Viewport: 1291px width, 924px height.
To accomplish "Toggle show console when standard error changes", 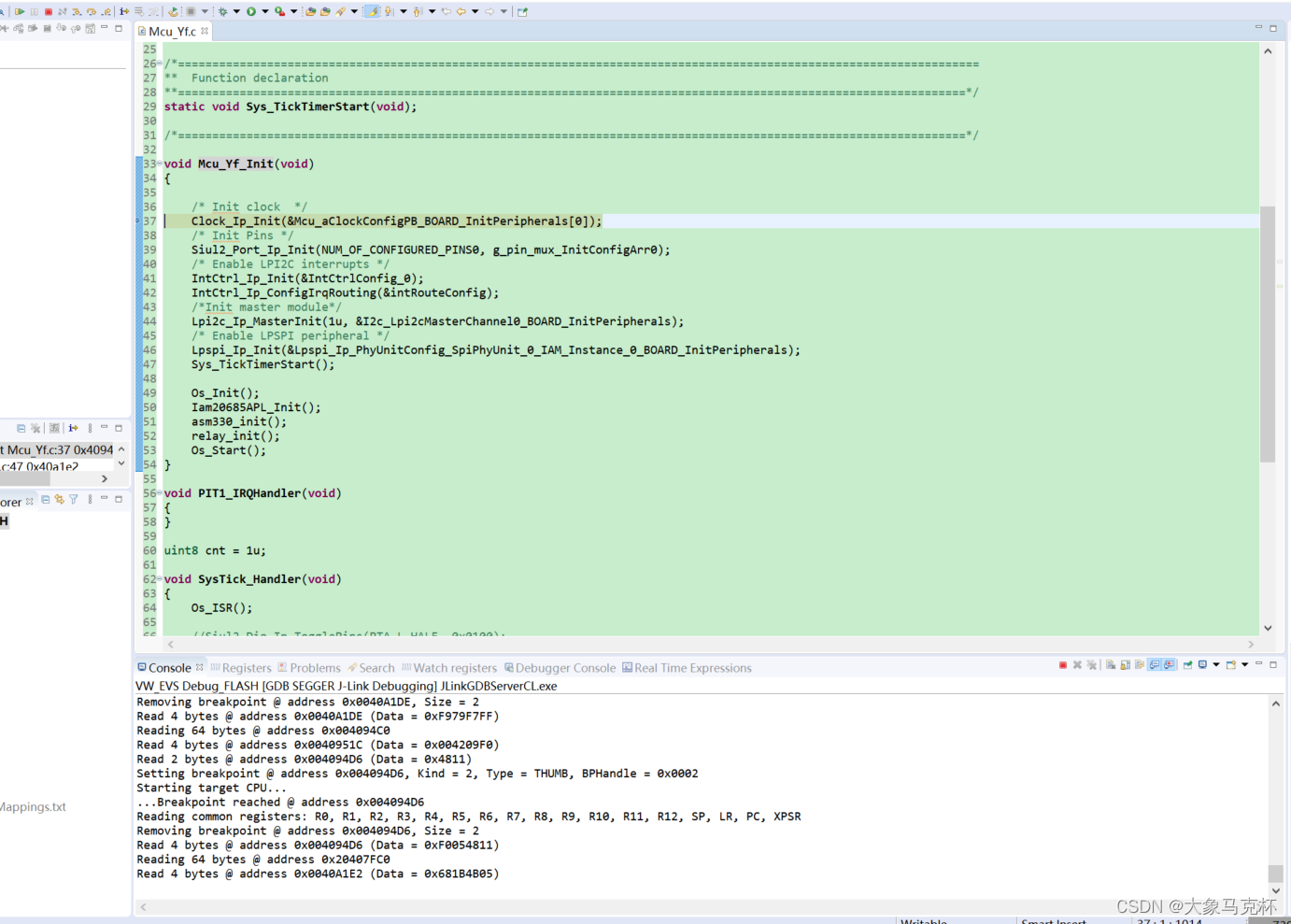I will coord(1169,665).
